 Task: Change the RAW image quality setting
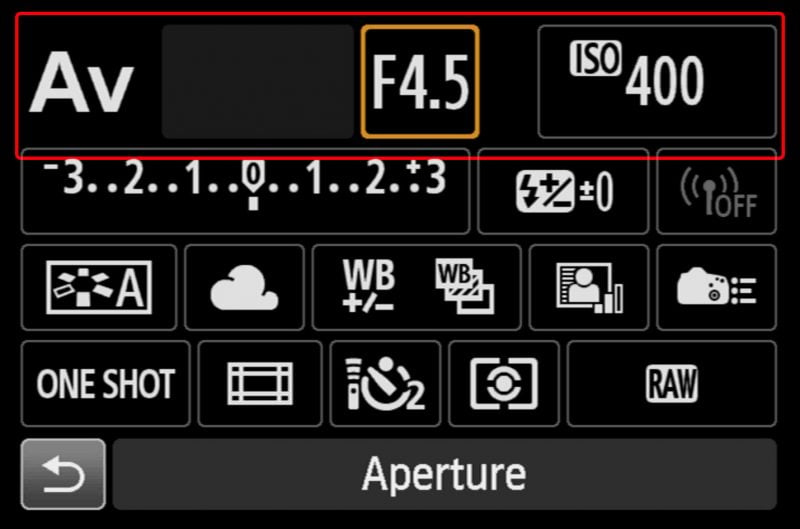[672, 384]
